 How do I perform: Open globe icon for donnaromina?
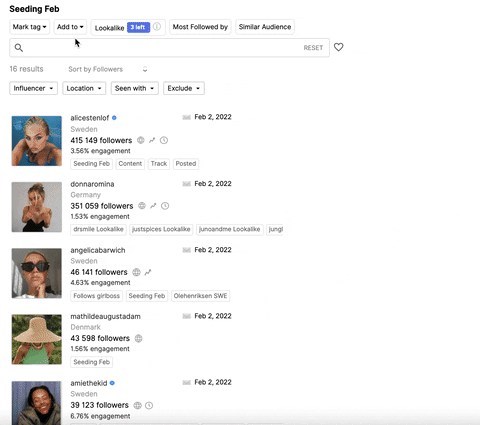(x=142, y=206)
